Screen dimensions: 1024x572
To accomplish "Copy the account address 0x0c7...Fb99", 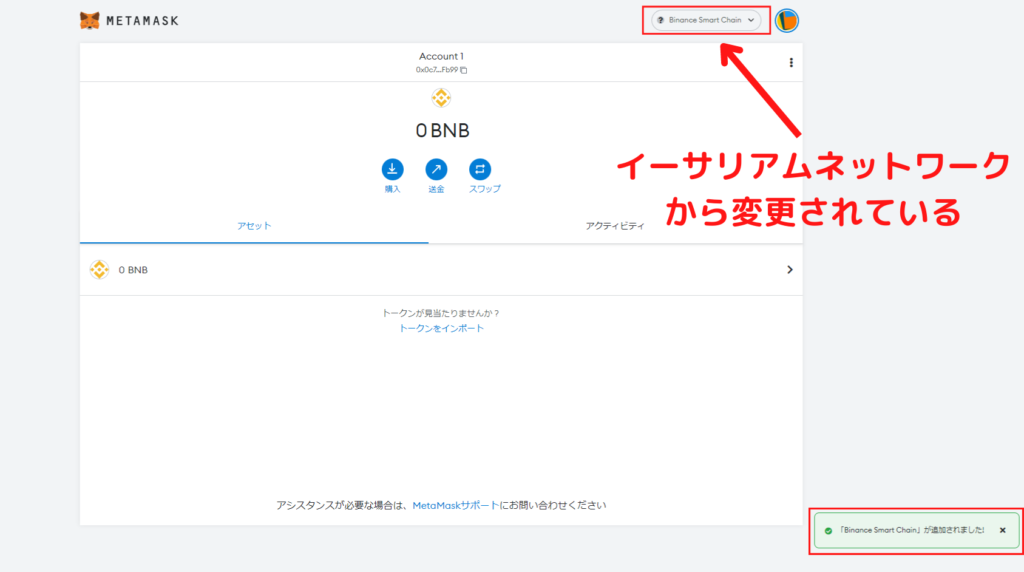I will (441, 70).
